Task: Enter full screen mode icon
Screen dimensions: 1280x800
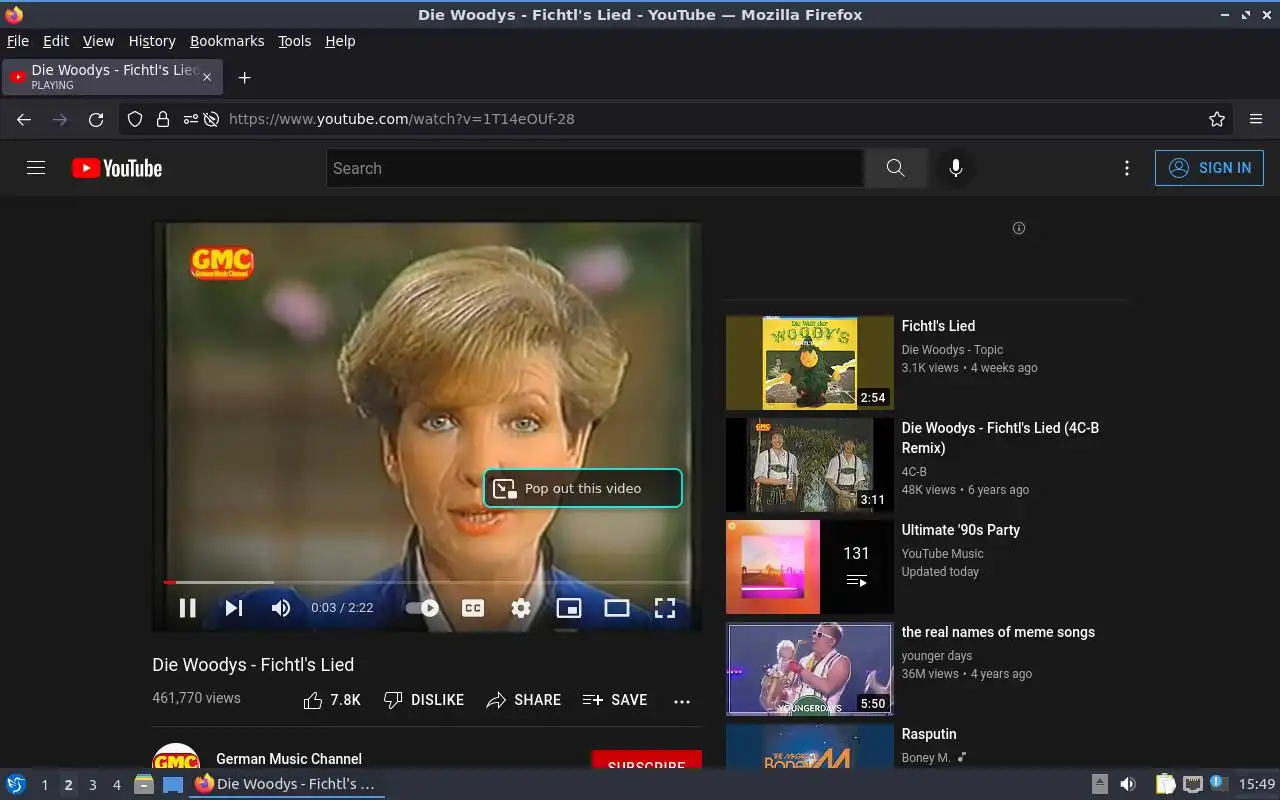Action: 665,608
